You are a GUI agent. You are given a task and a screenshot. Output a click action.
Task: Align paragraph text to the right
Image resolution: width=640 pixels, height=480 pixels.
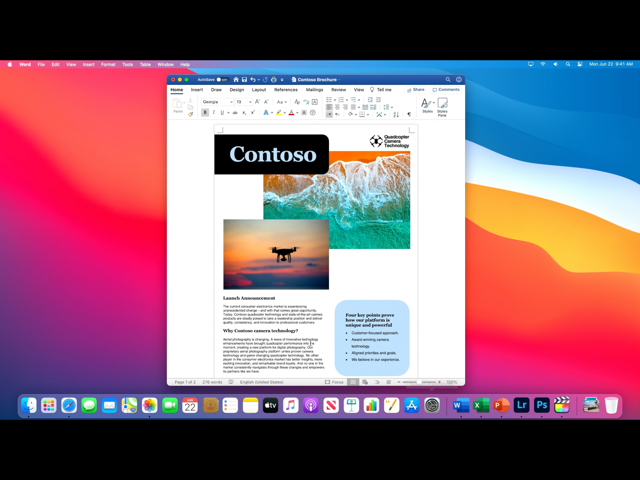[345, 107]
